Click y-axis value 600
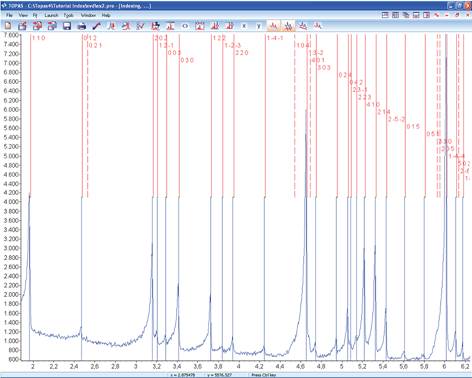 13,359
